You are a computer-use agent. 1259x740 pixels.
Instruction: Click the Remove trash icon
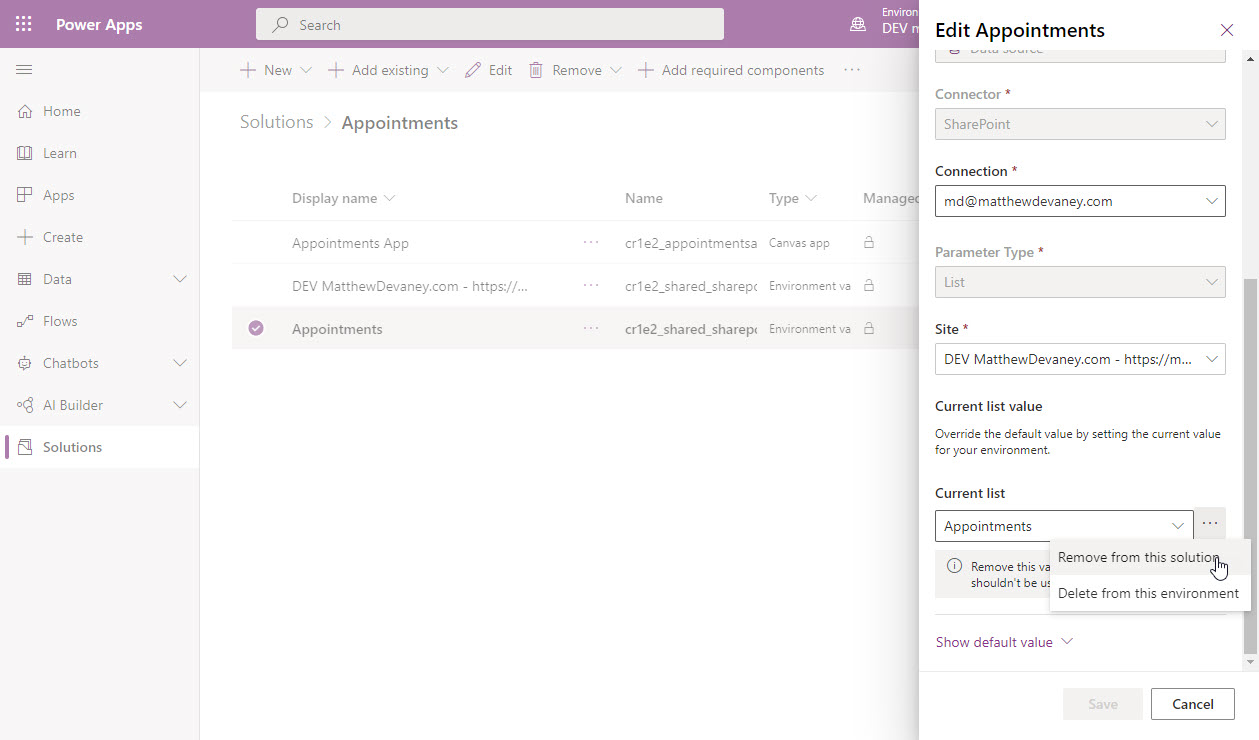[536, 69]
